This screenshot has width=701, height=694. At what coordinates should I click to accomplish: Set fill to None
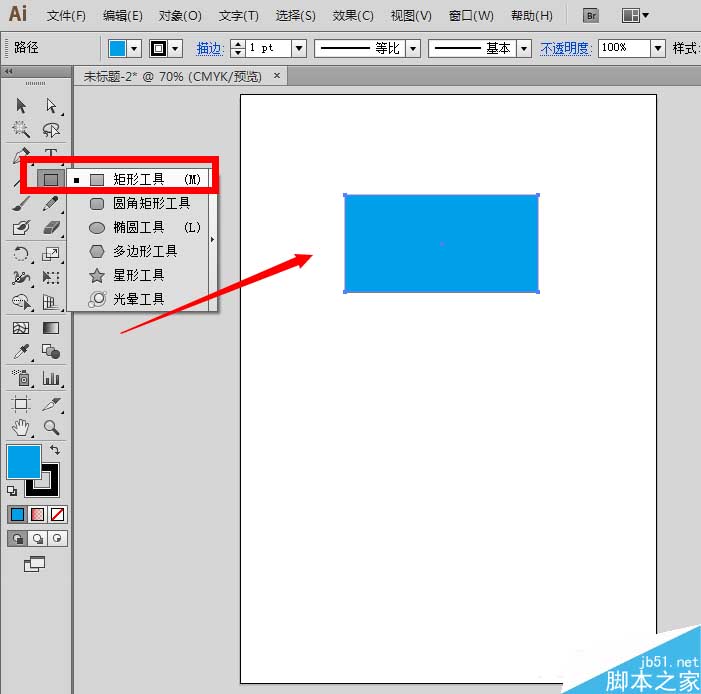click(x=57, y=515)
